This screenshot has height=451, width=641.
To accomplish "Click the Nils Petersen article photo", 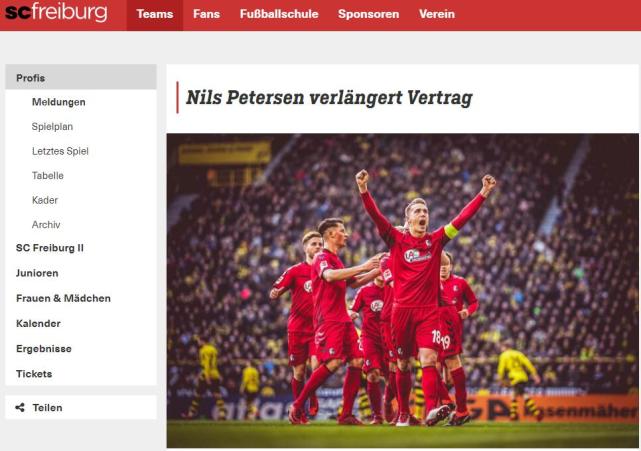I will click(x=402, y=290).
